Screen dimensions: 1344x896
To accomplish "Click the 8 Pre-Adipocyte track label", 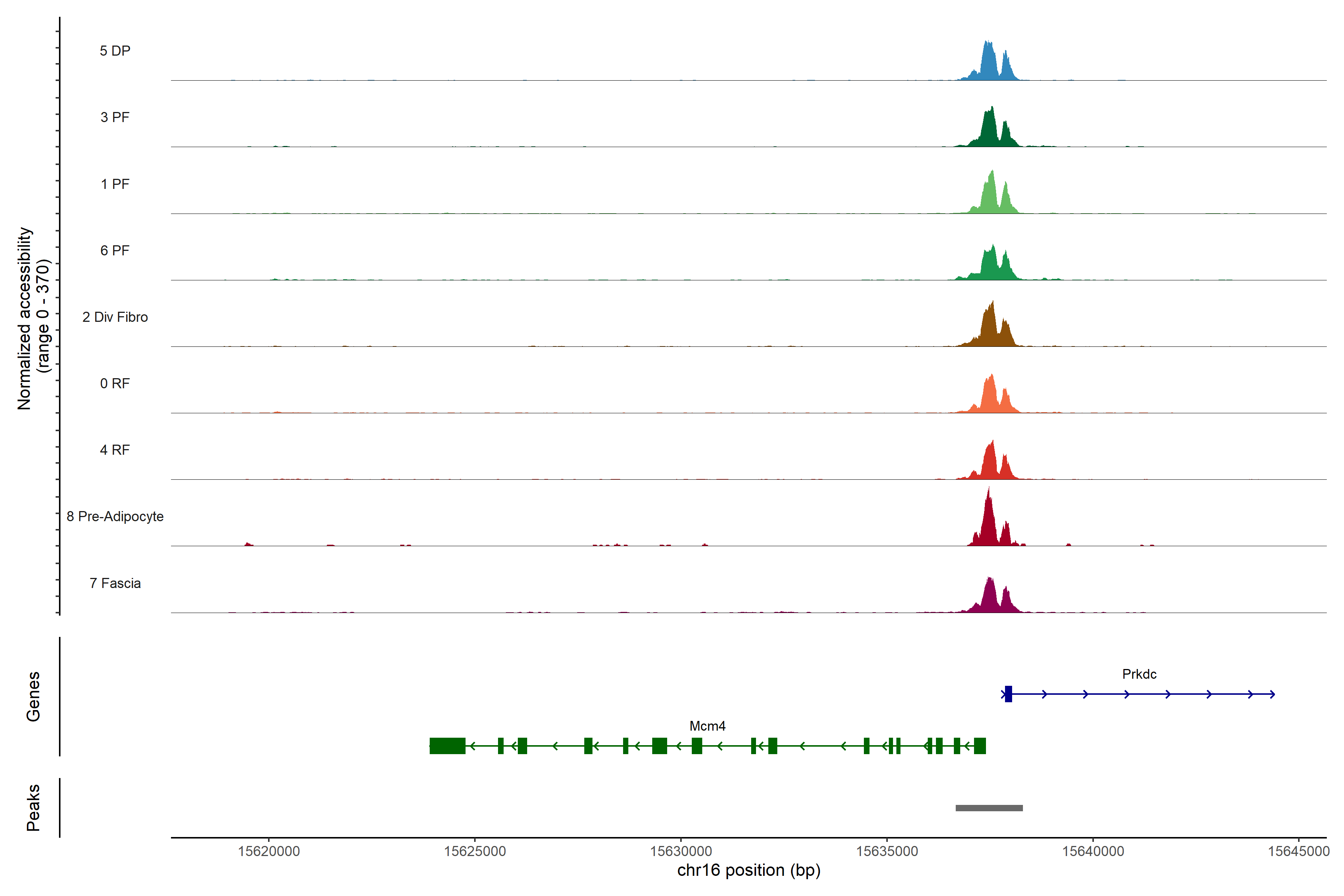I will click(x=115, y=517).
